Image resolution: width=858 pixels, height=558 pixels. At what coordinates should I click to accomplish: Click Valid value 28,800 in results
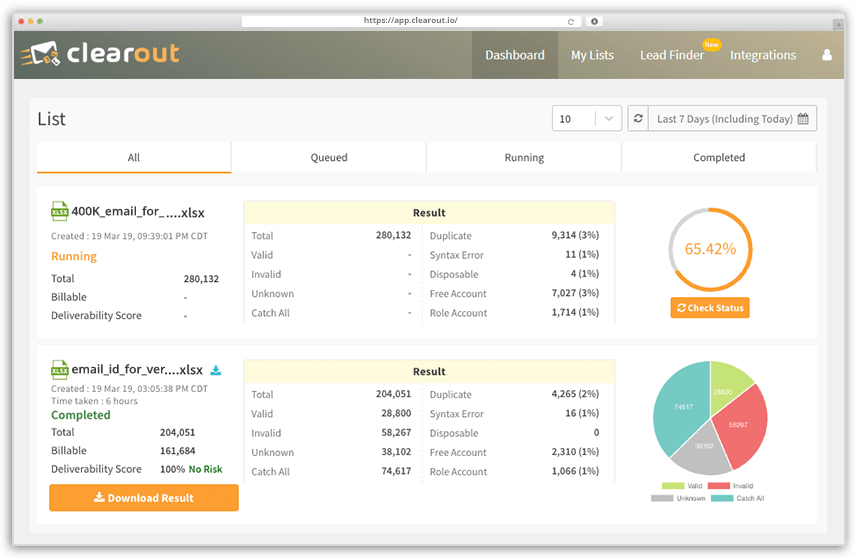tap(396, 413)
